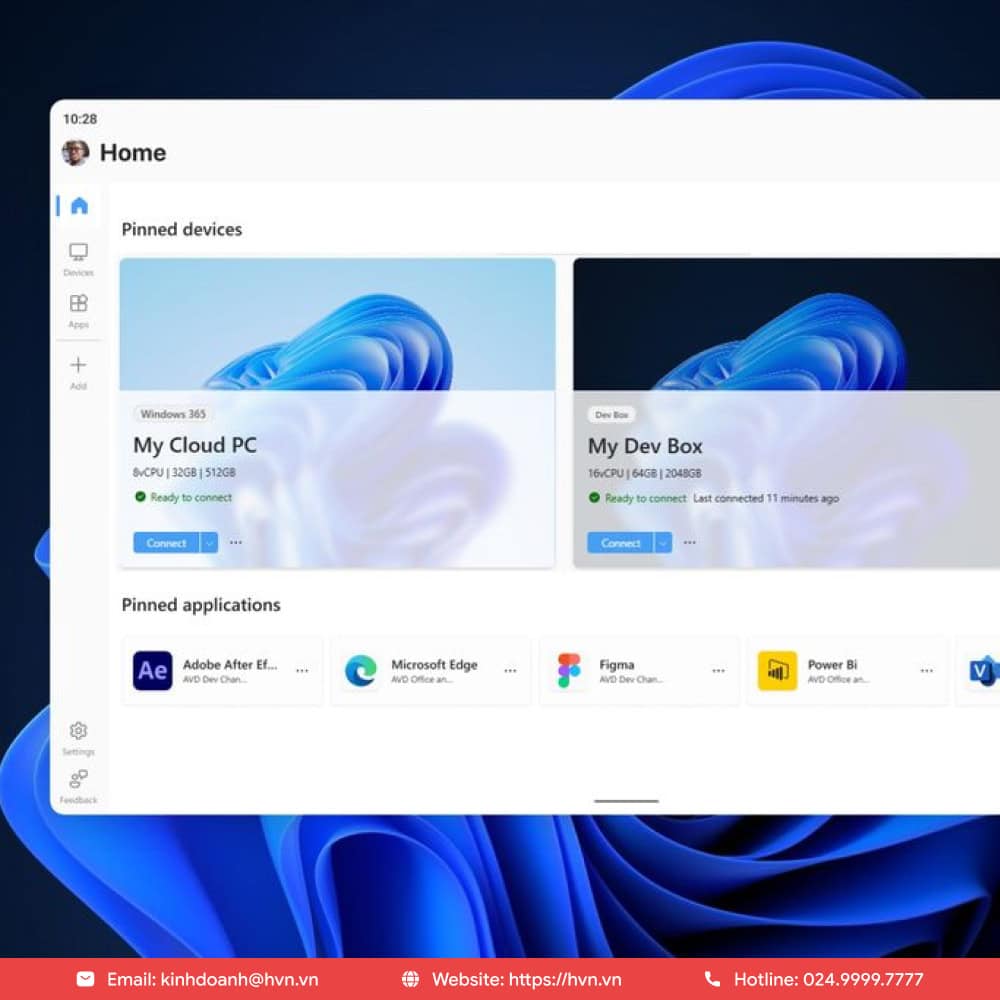Open Feedback in the sidebar
The width and height of the screenshot is (1000, 1000).
click(78, 786)
